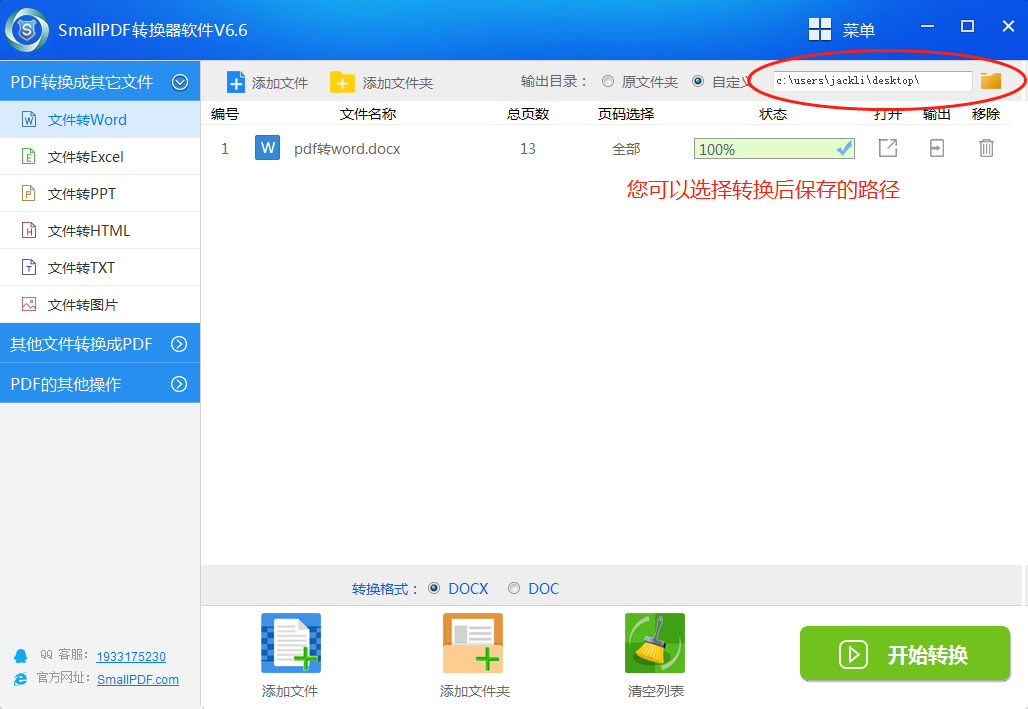Click the 总页数 column header

point(528,114)
